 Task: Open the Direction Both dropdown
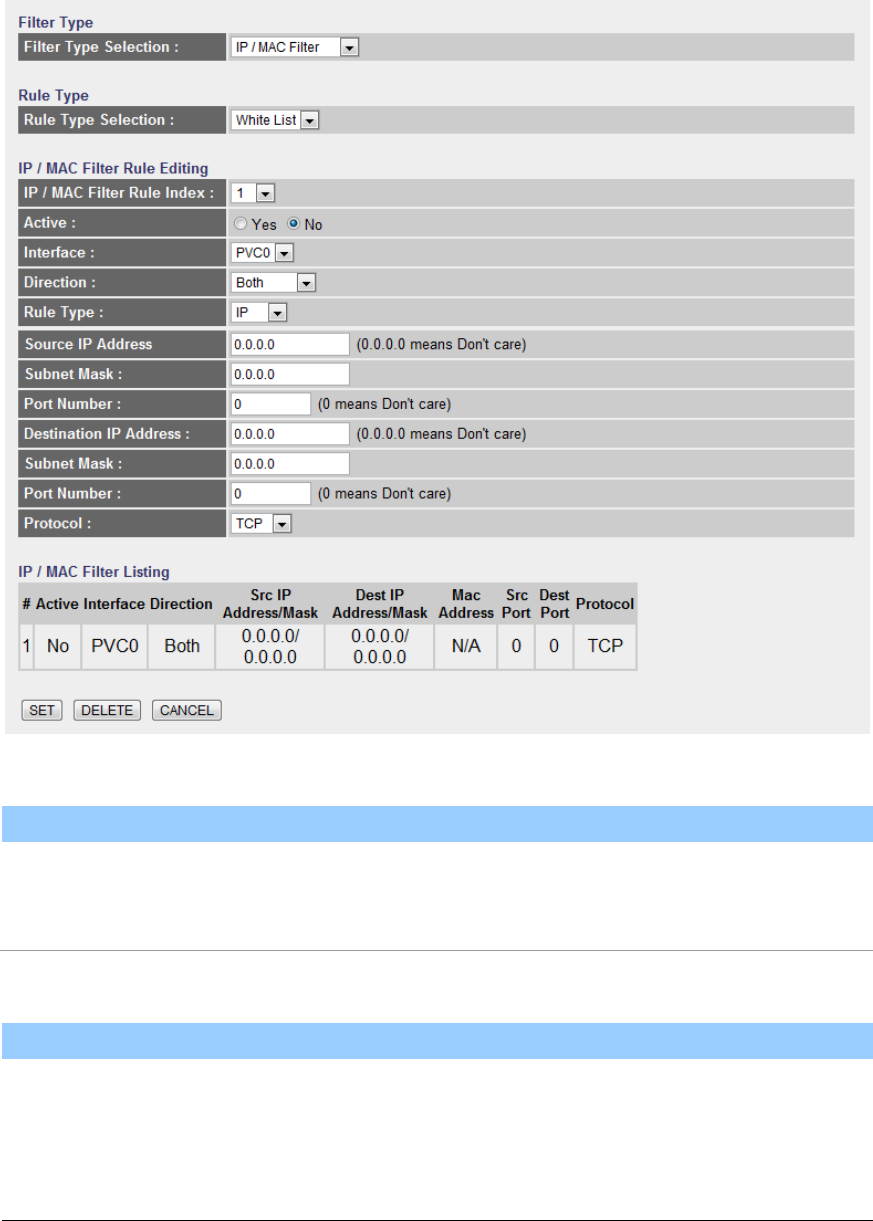[x=274, y=283]
